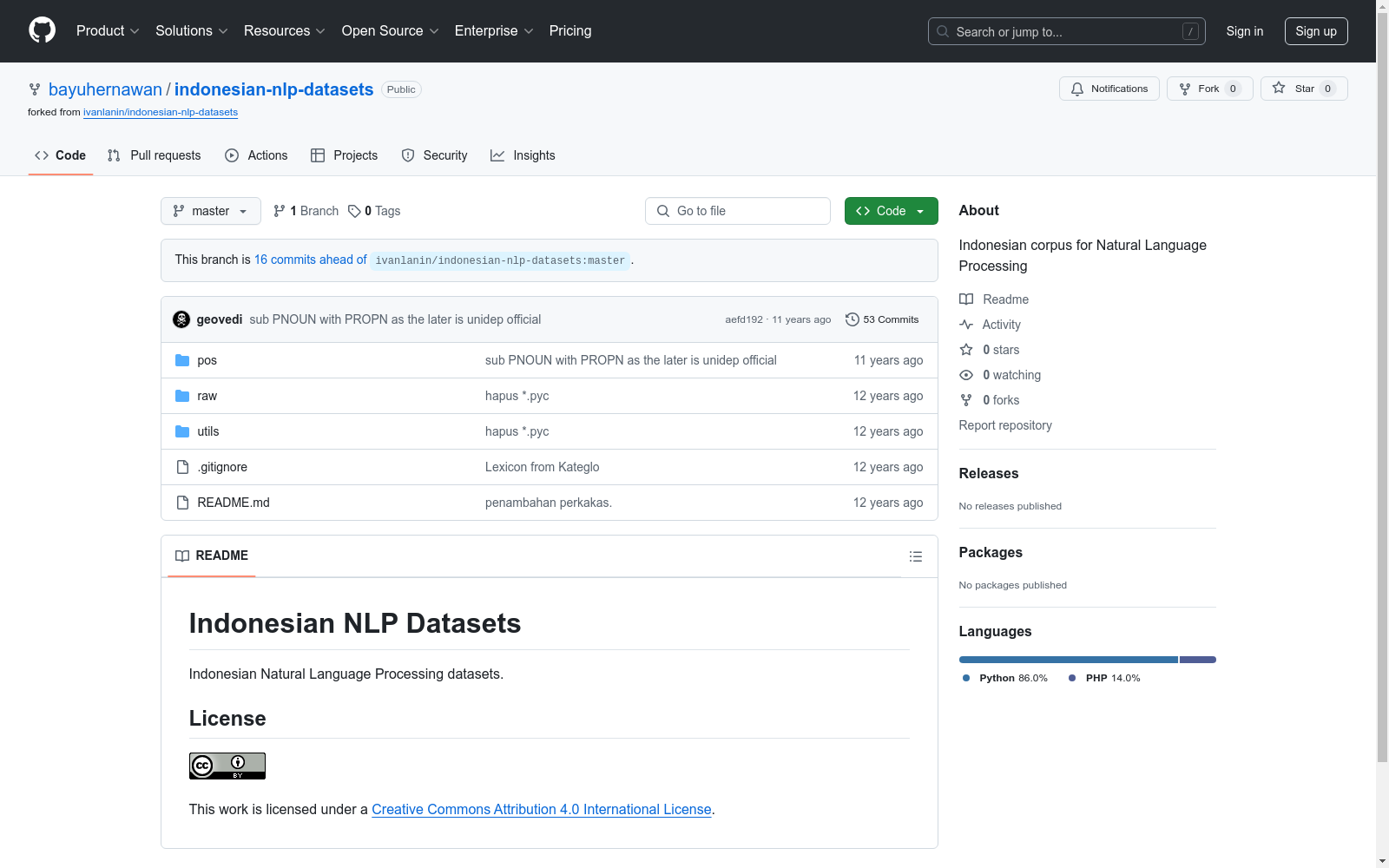Click the commit history clock icon
This screenshot has width=1389, height=868.
coord(852,319)
